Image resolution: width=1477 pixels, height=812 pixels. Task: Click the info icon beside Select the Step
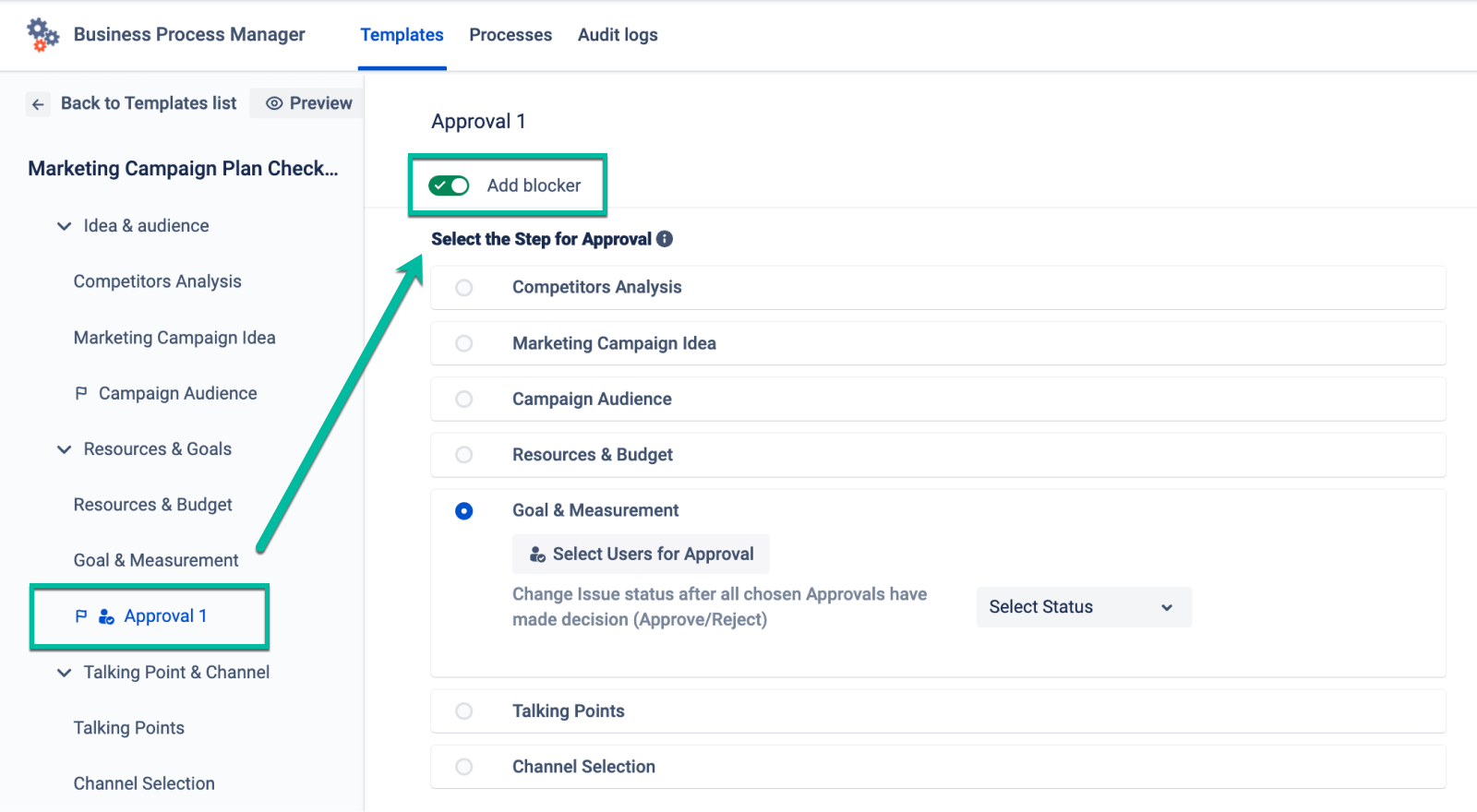665,239
